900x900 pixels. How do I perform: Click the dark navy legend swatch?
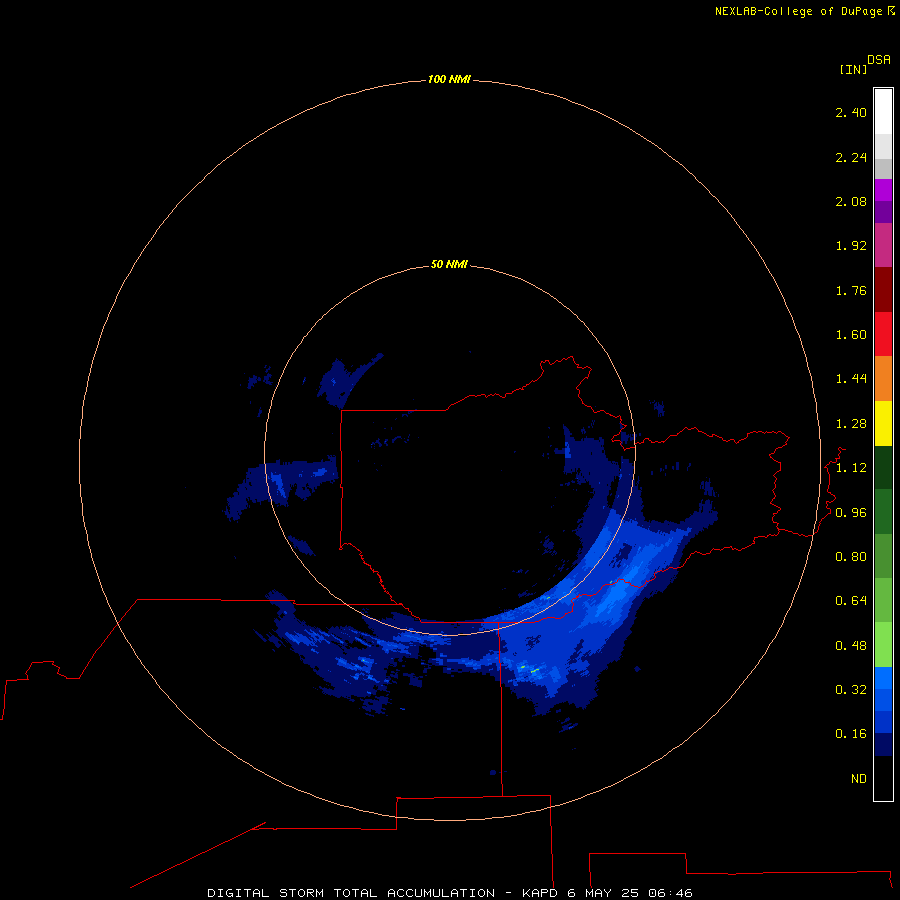(x=883, y=744)
